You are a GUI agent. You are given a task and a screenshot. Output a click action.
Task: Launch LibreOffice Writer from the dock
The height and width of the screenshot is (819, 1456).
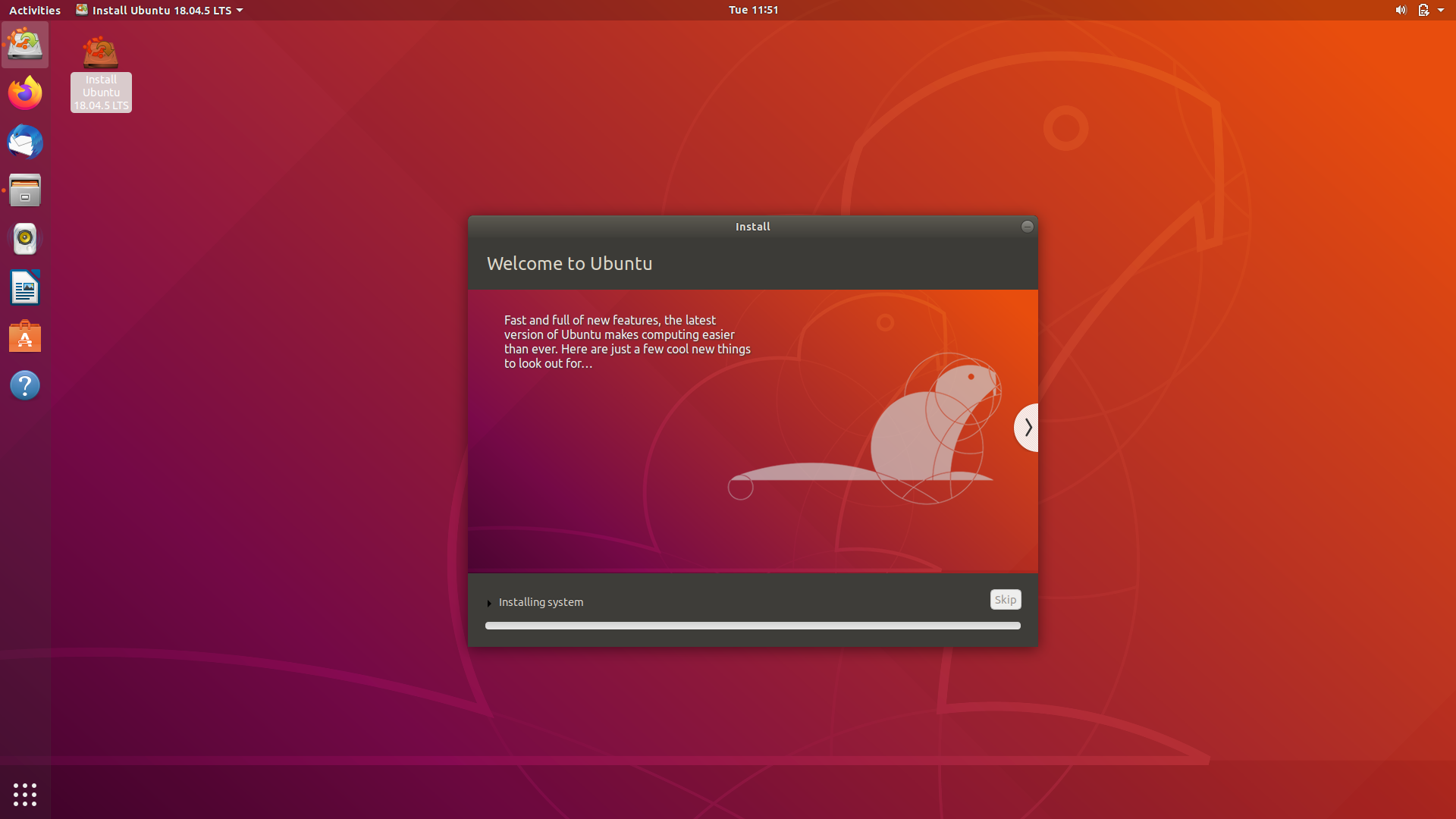[25, 288]
